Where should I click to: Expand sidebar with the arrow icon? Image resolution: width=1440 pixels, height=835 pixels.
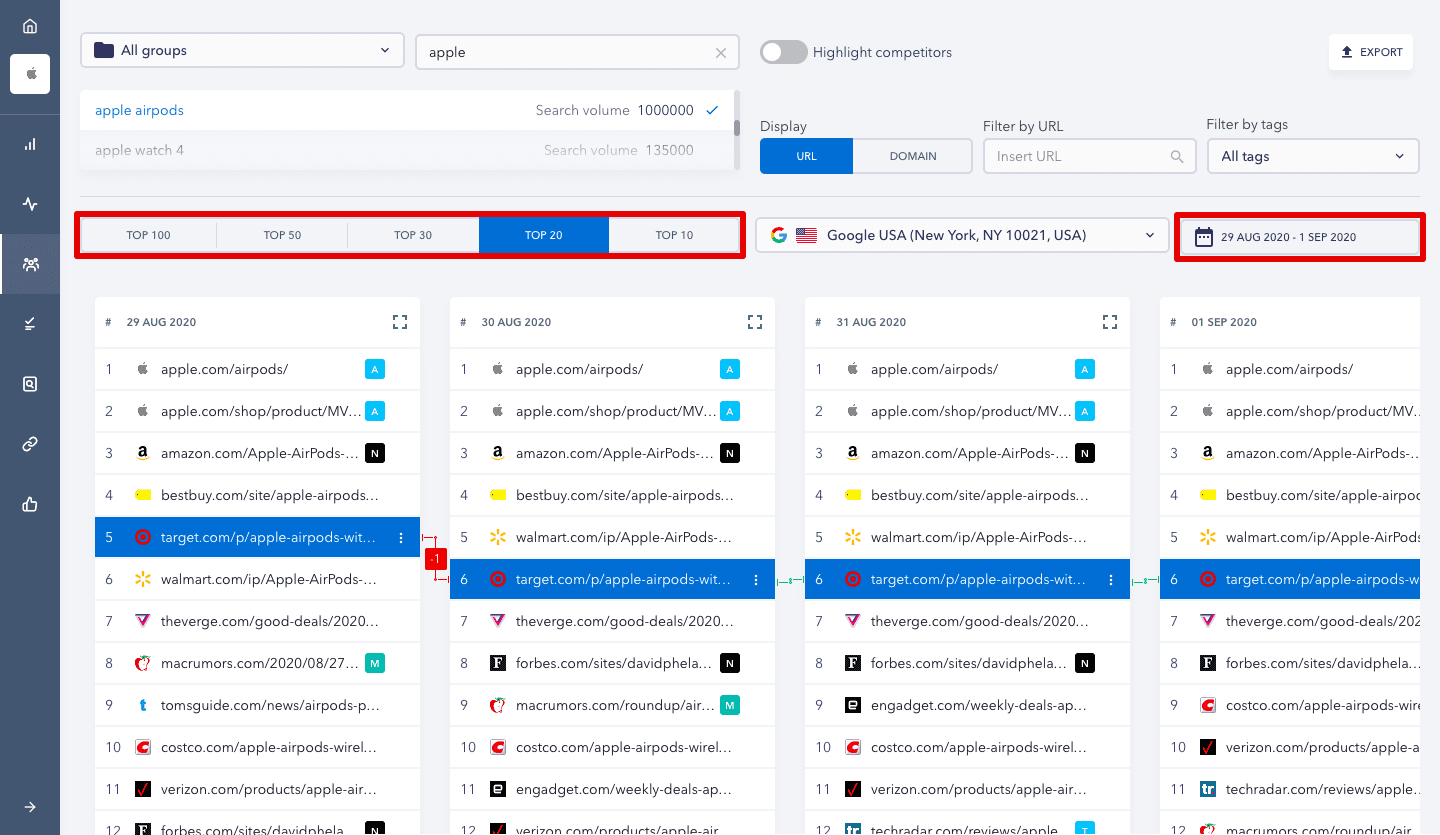(30, 807)
